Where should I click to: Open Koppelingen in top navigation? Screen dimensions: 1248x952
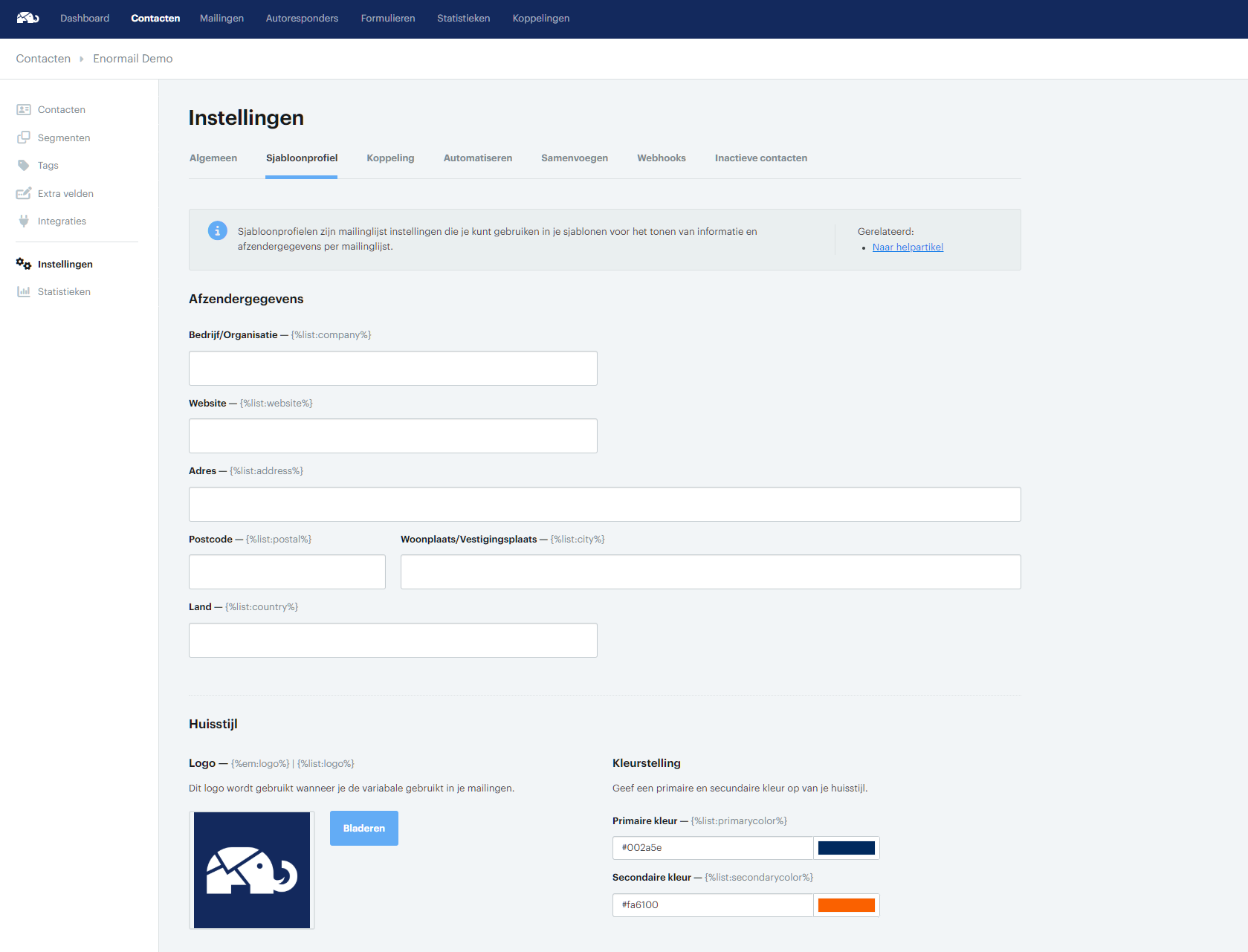[541, 18]
